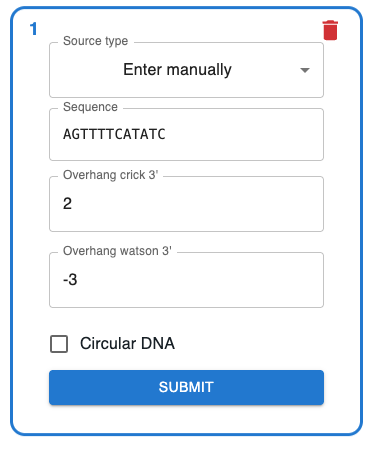
Task: Click the value 2 in the crick overhang field
Action: (67, 204)
